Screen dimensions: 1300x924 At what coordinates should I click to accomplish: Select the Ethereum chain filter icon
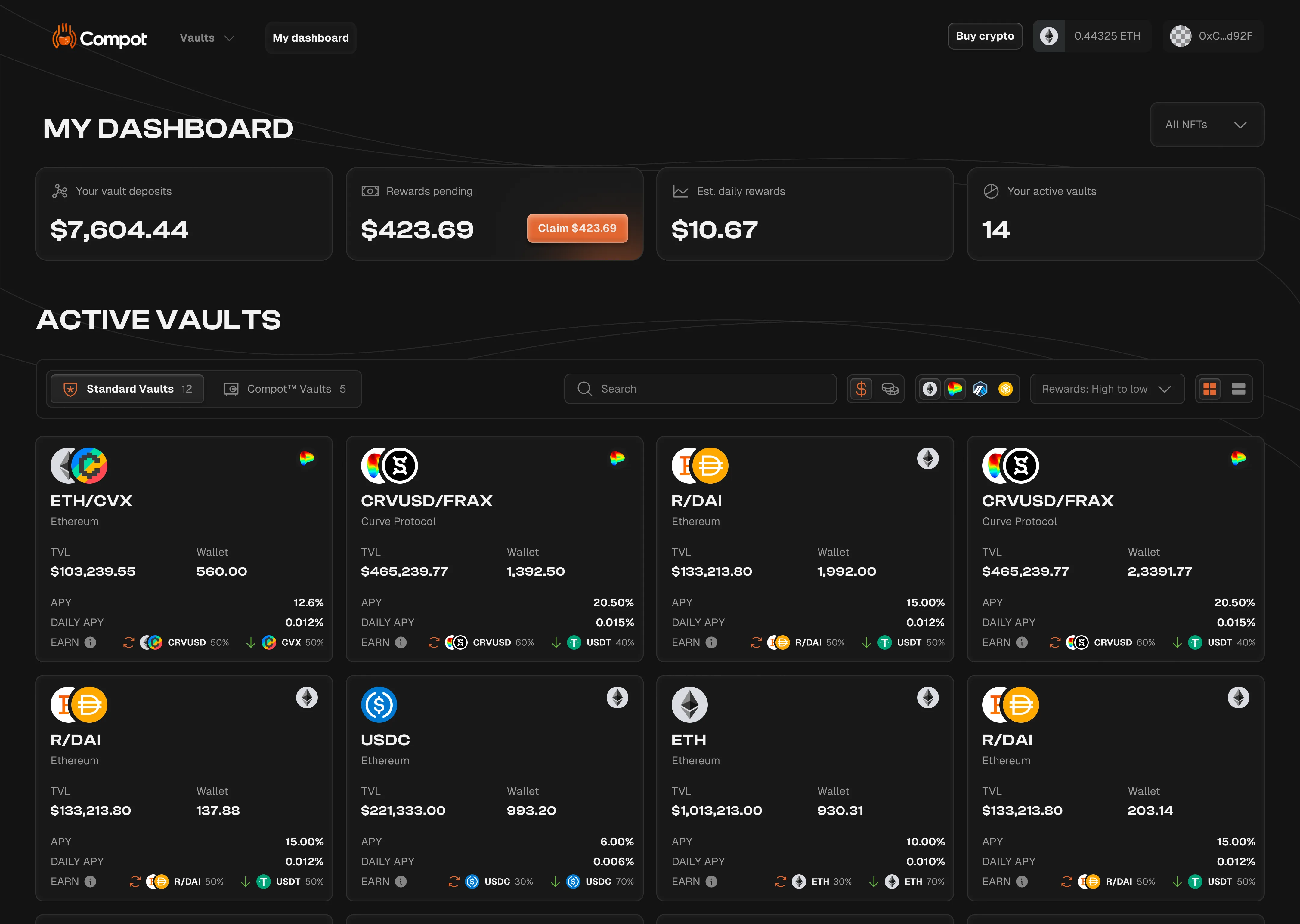(x=929, y=389)
